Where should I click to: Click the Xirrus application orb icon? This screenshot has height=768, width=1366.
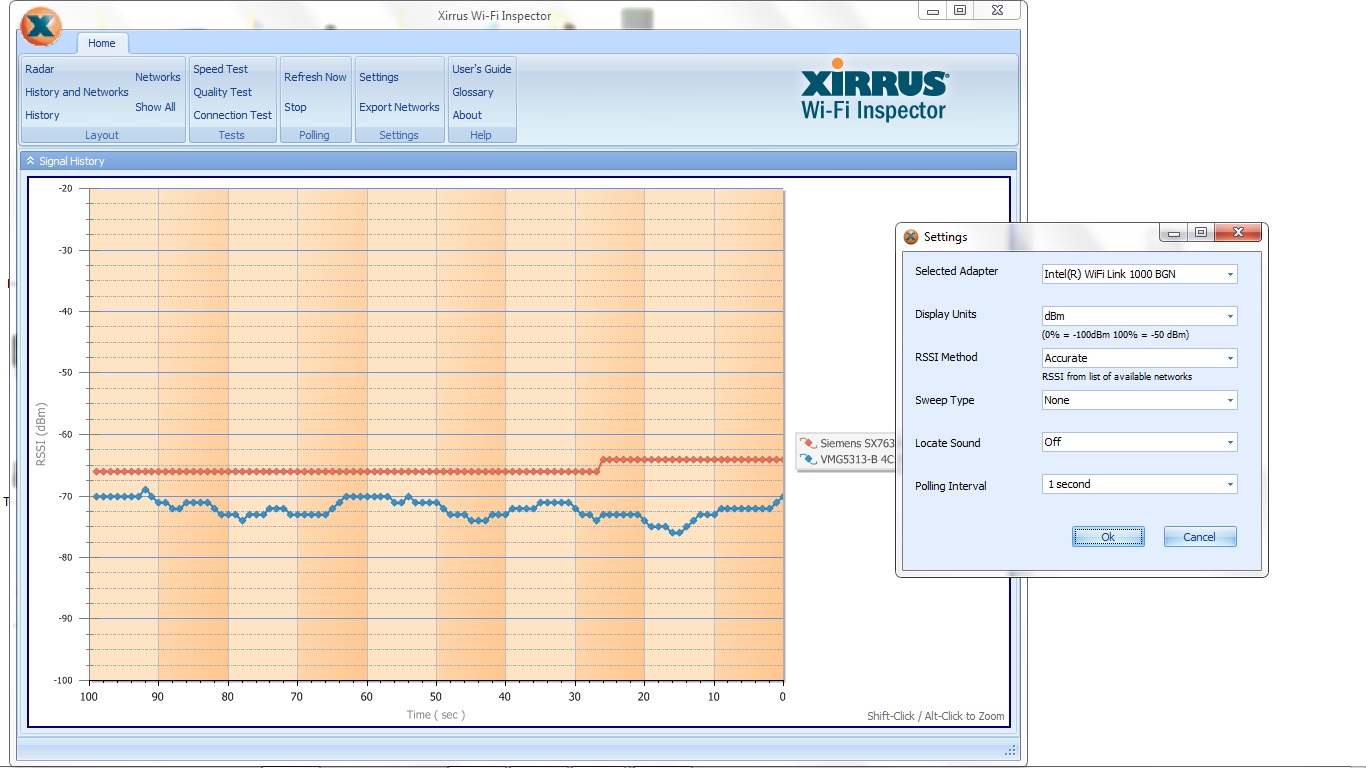point(40,27)
